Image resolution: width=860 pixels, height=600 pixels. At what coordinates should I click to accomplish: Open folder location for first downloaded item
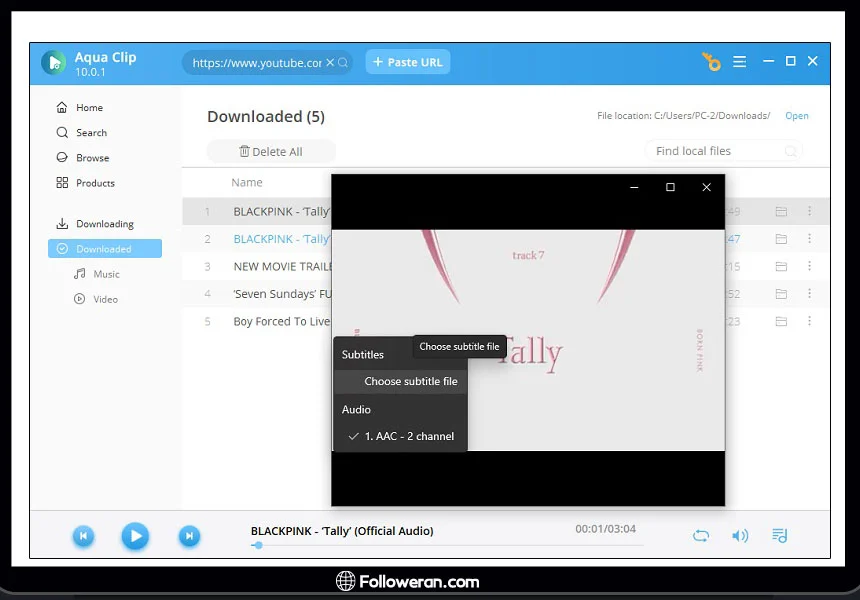781,211
